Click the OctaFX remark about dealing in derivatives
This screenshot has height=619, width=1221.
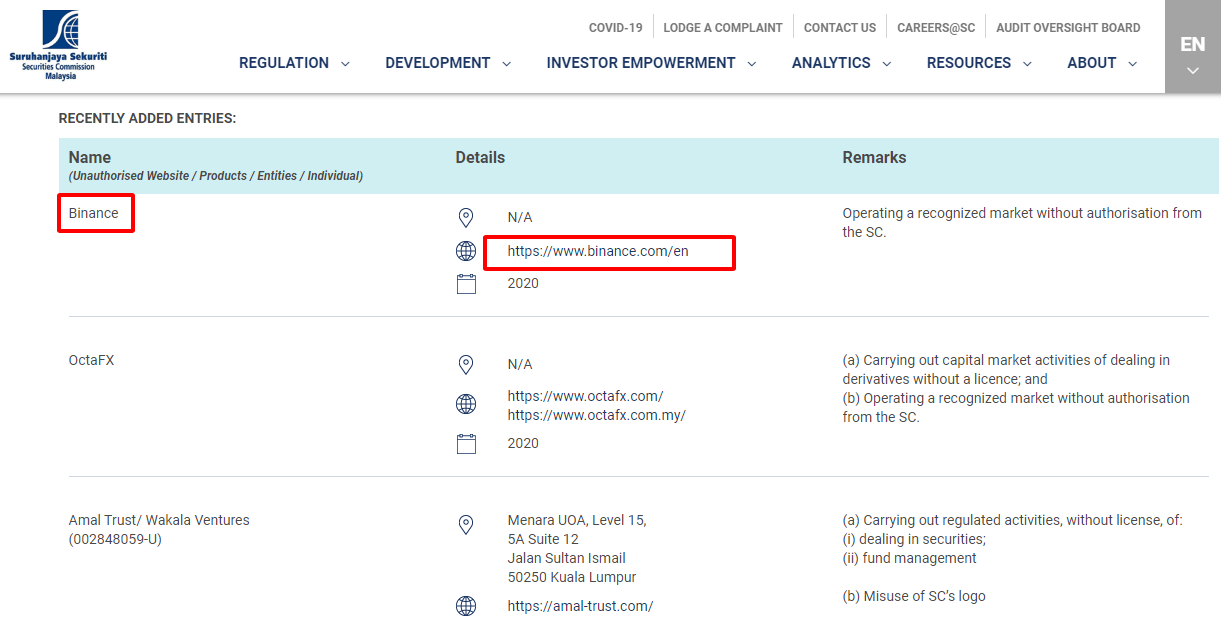[x=1006, y=369]
